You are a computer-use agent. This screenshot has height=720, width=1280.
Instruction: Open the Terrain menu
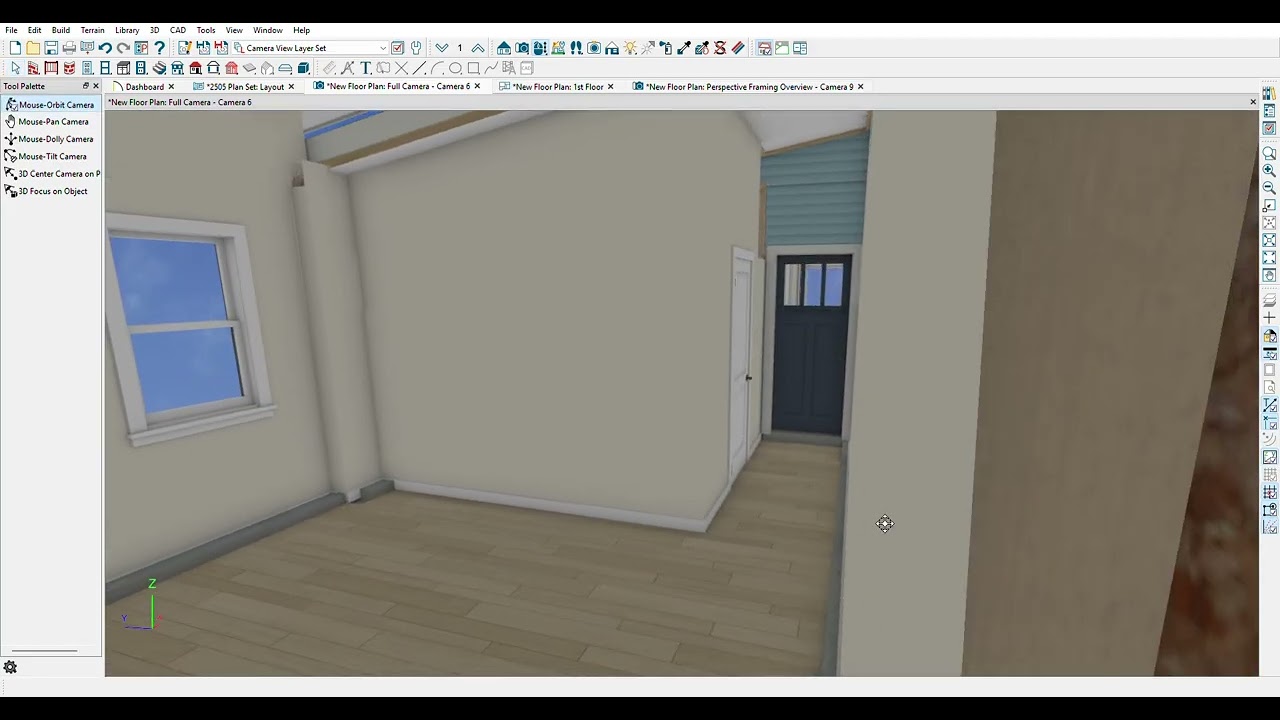(92, 30)
